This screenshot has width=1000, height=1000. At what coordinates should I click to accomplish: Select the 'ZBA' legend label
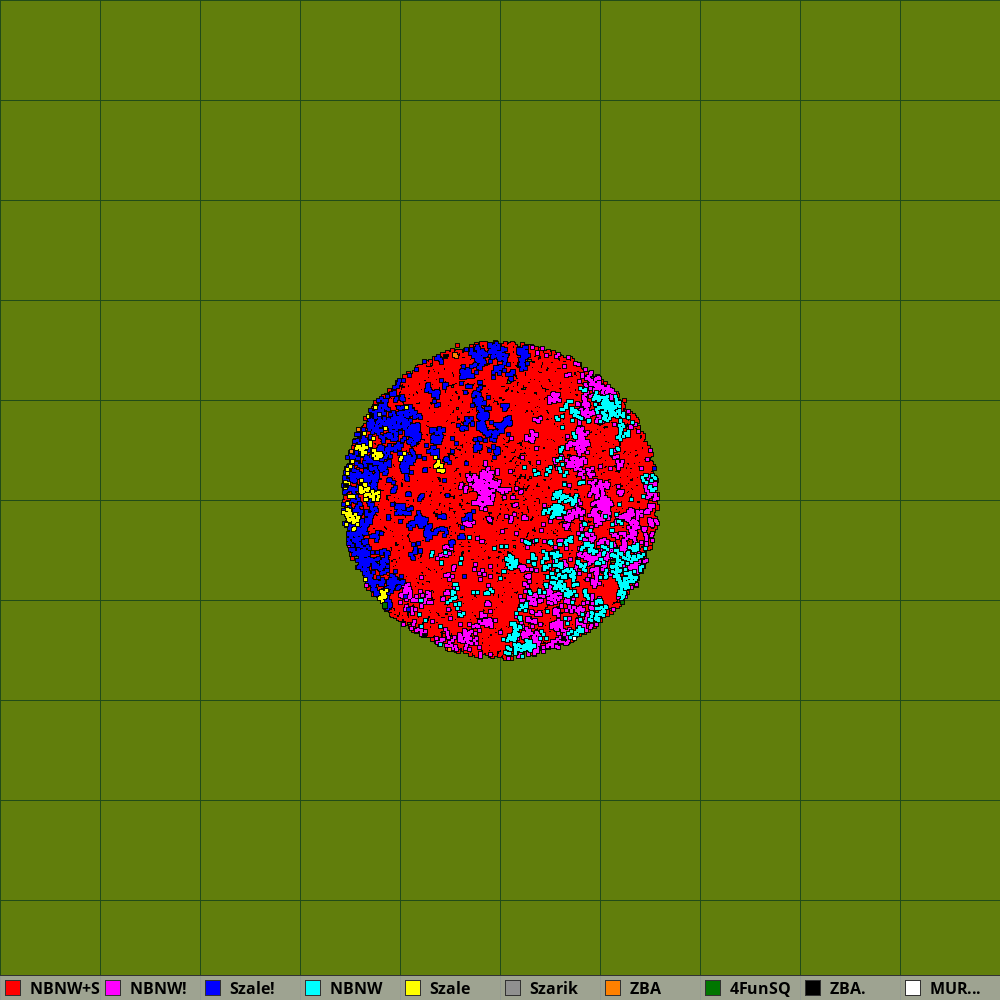click(x=645, y=988)
